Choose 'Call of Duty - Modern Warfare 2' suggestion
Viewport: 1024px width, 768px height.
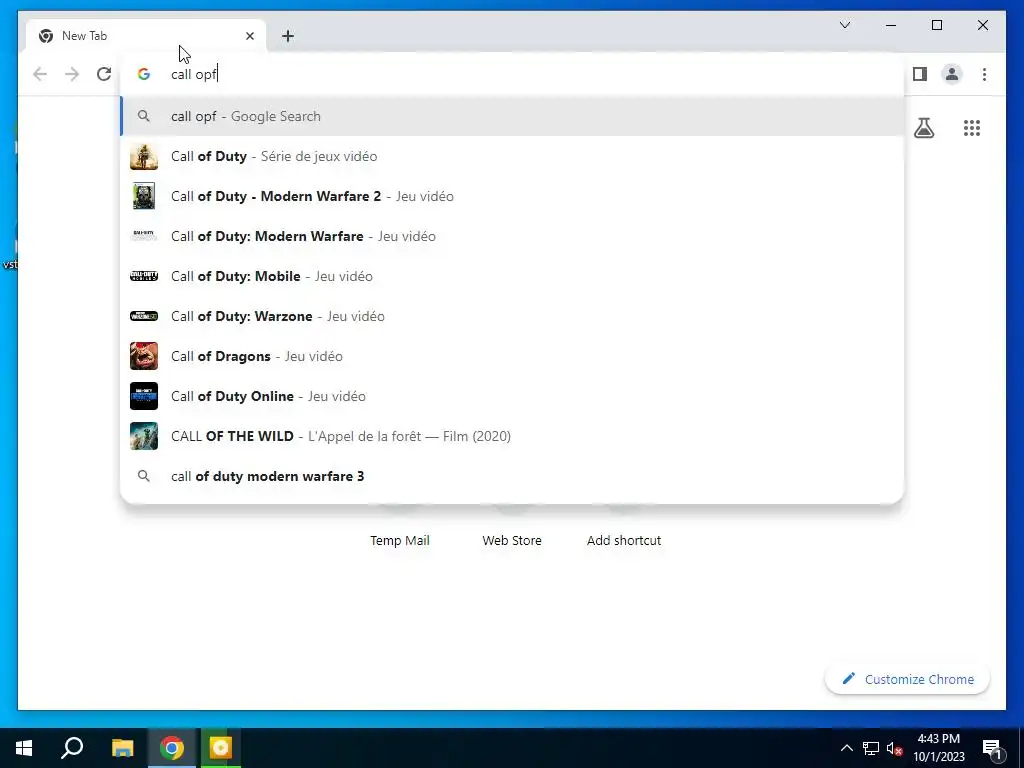click(x=512, y=196)
